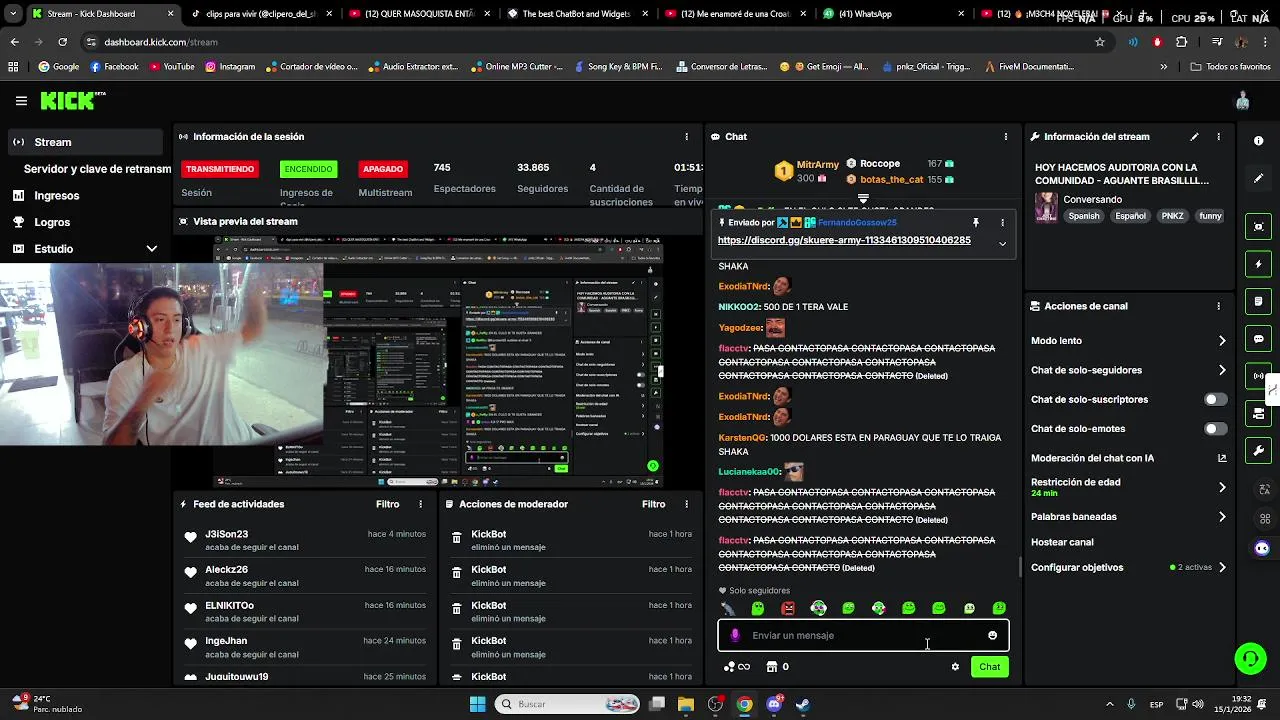This screenshot has width=1280, height=720.
Task: Click the taskbar Buscar search box
Action: pyautogui.click(x=568, y=704)
